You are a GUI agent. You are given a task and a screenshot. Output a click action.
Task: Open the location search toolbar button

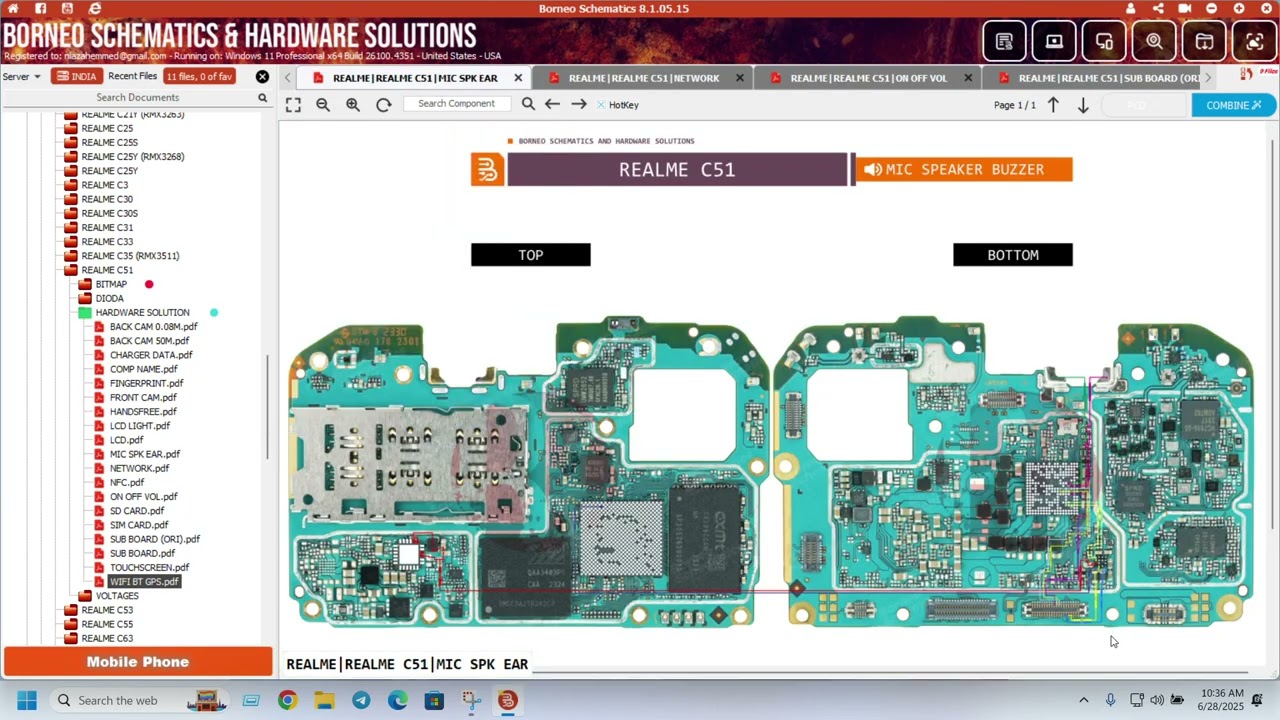click(1154, 42)
